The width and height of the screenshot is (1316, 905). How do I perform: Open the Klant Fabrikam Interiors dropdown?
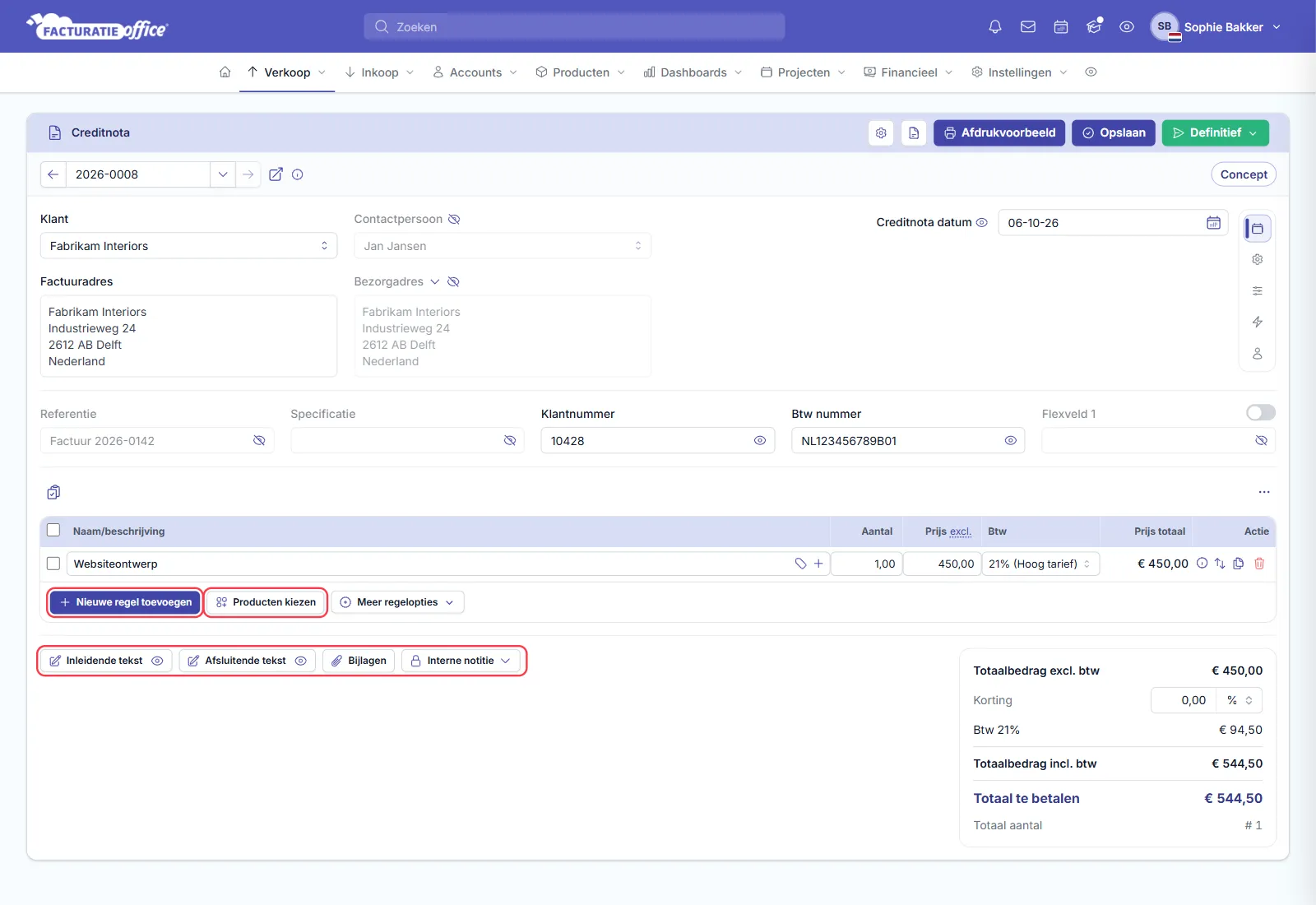coord(188,246)
